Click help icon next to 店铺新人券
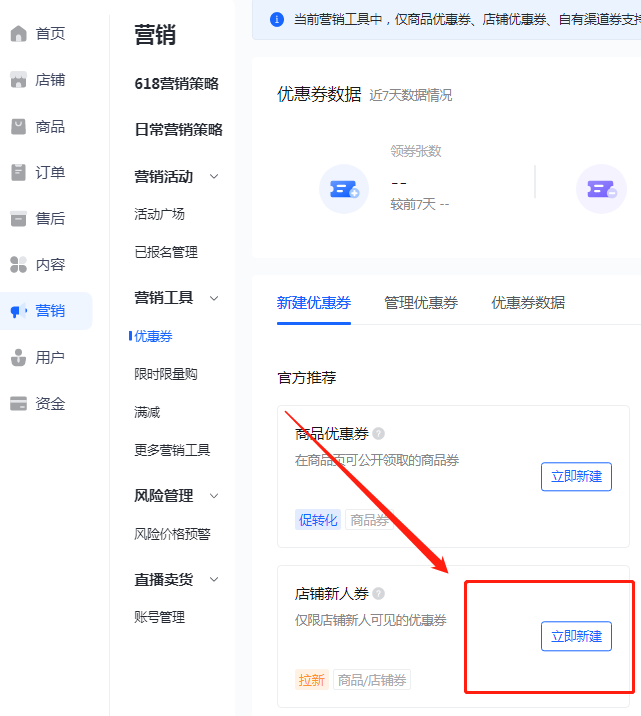The height and width of the screenshot is (716, 641). pyautogui.click(x=378, y=594)
